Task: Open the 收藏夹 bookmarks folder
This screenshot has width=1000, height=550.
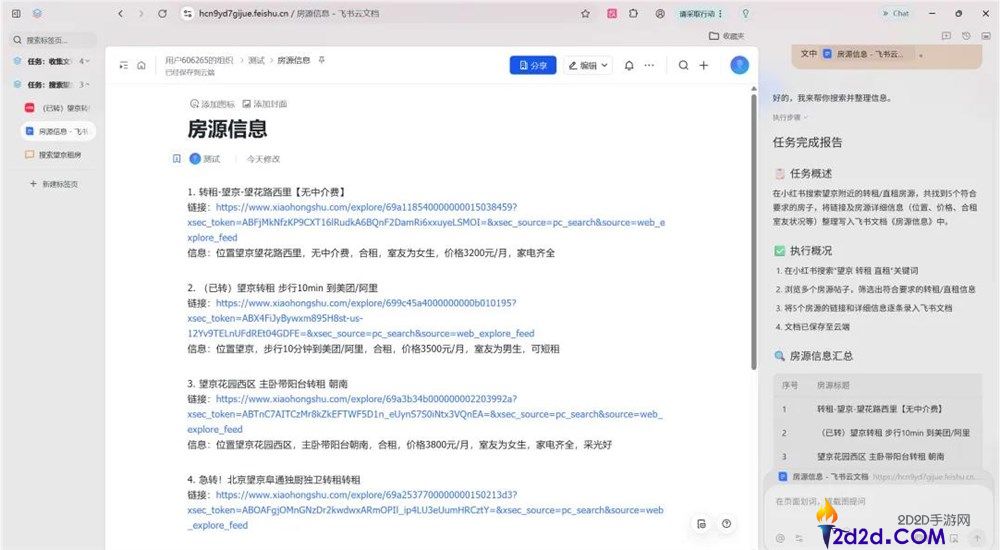Action: [727, 36]
